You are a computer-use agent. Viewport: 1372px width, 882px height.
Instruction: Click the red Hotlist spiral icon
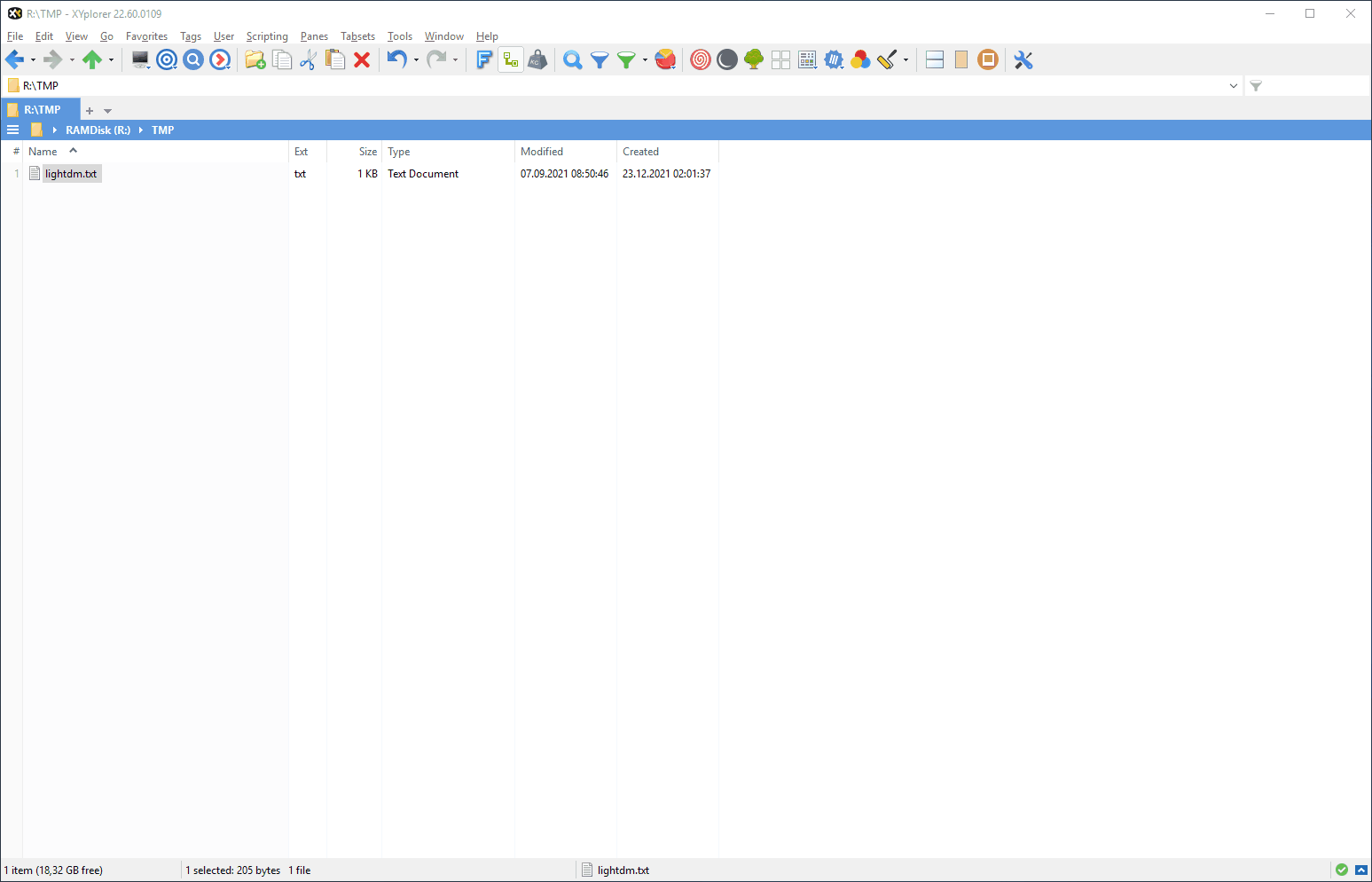700,59
